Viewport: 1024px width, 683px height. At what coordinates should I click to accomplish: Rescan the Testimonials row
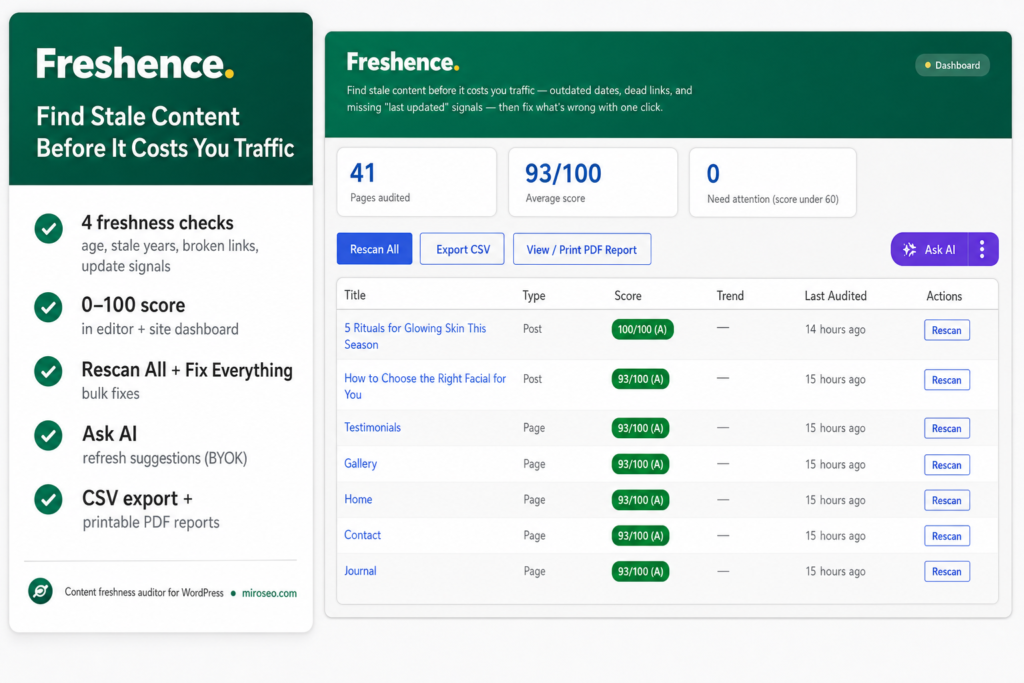coord(947,428)
